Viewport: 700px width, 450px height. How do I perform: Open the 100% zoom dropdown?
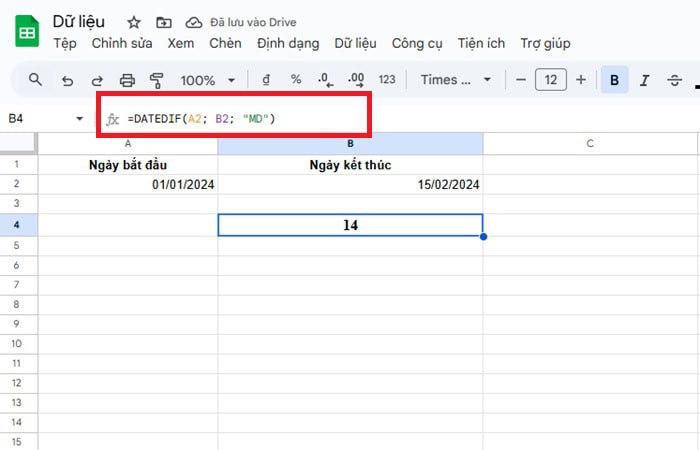[208, 80]
